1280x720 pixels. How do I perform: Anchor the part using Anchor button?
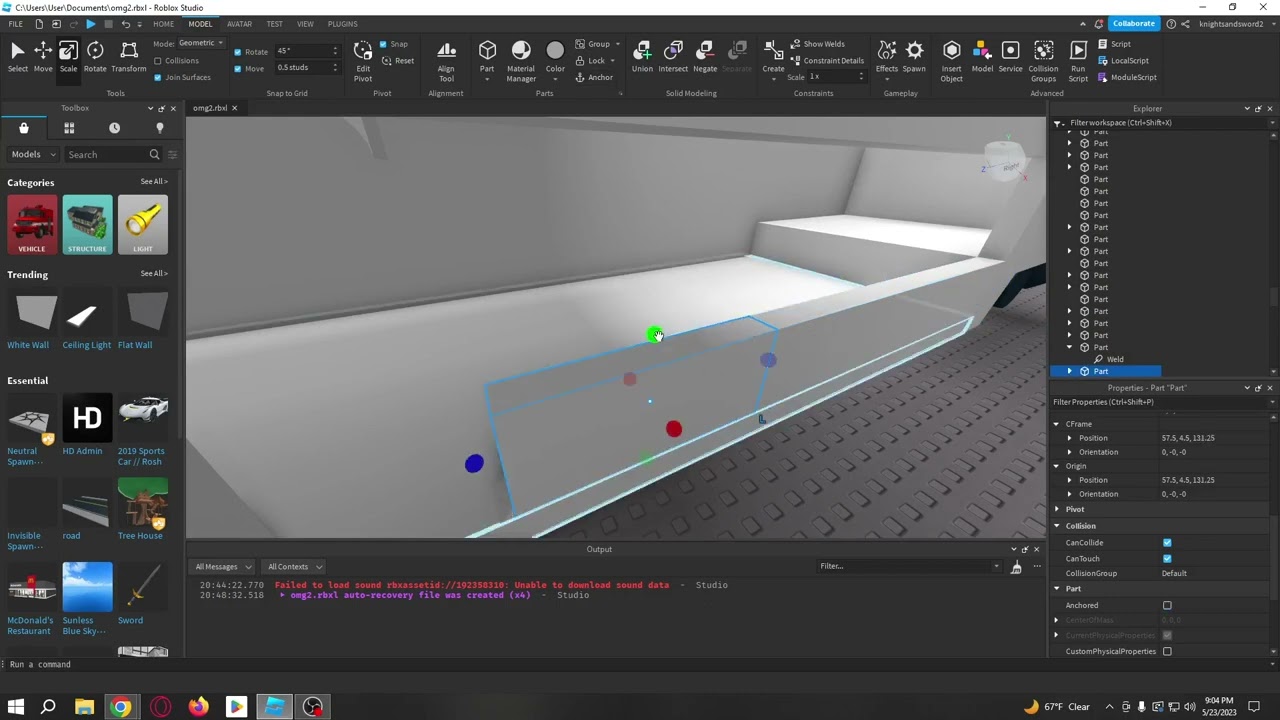(594, 78)
